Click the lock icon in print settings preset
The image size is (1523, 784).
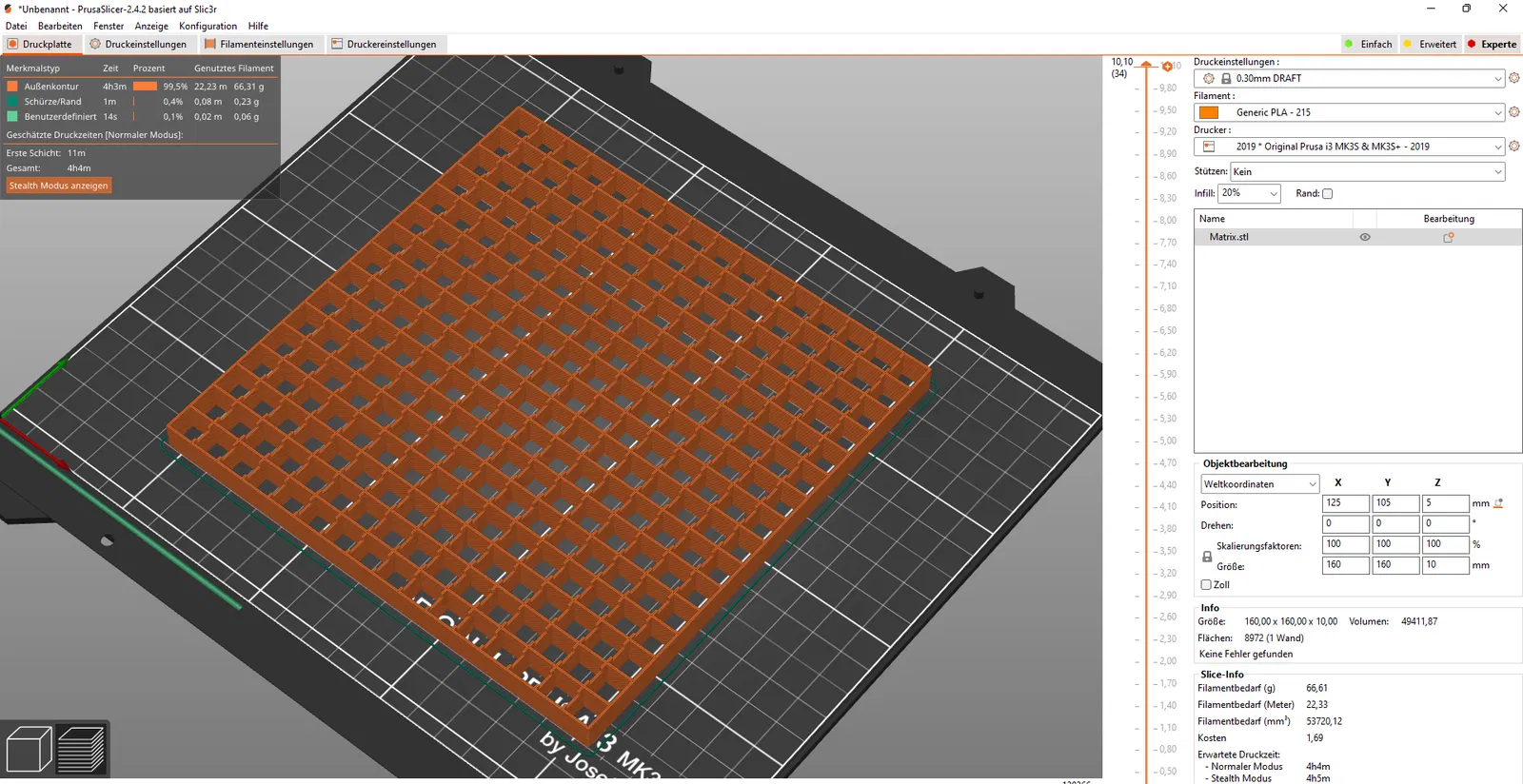click(x=1226, y=78)
